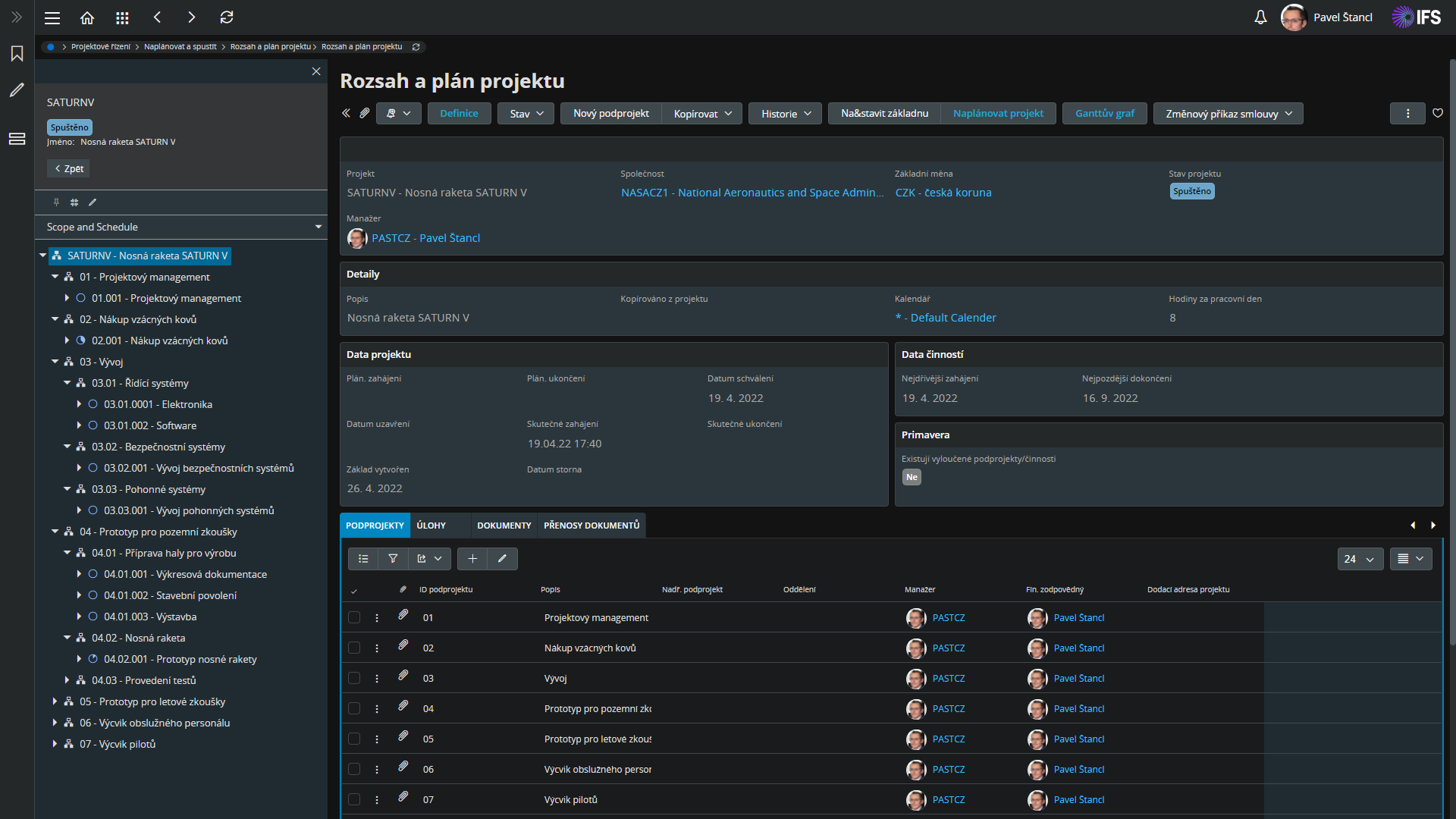Switch to PŘENOSY DOKUMENTŮ tab
1456x819 pixels.
pos(591,526)
